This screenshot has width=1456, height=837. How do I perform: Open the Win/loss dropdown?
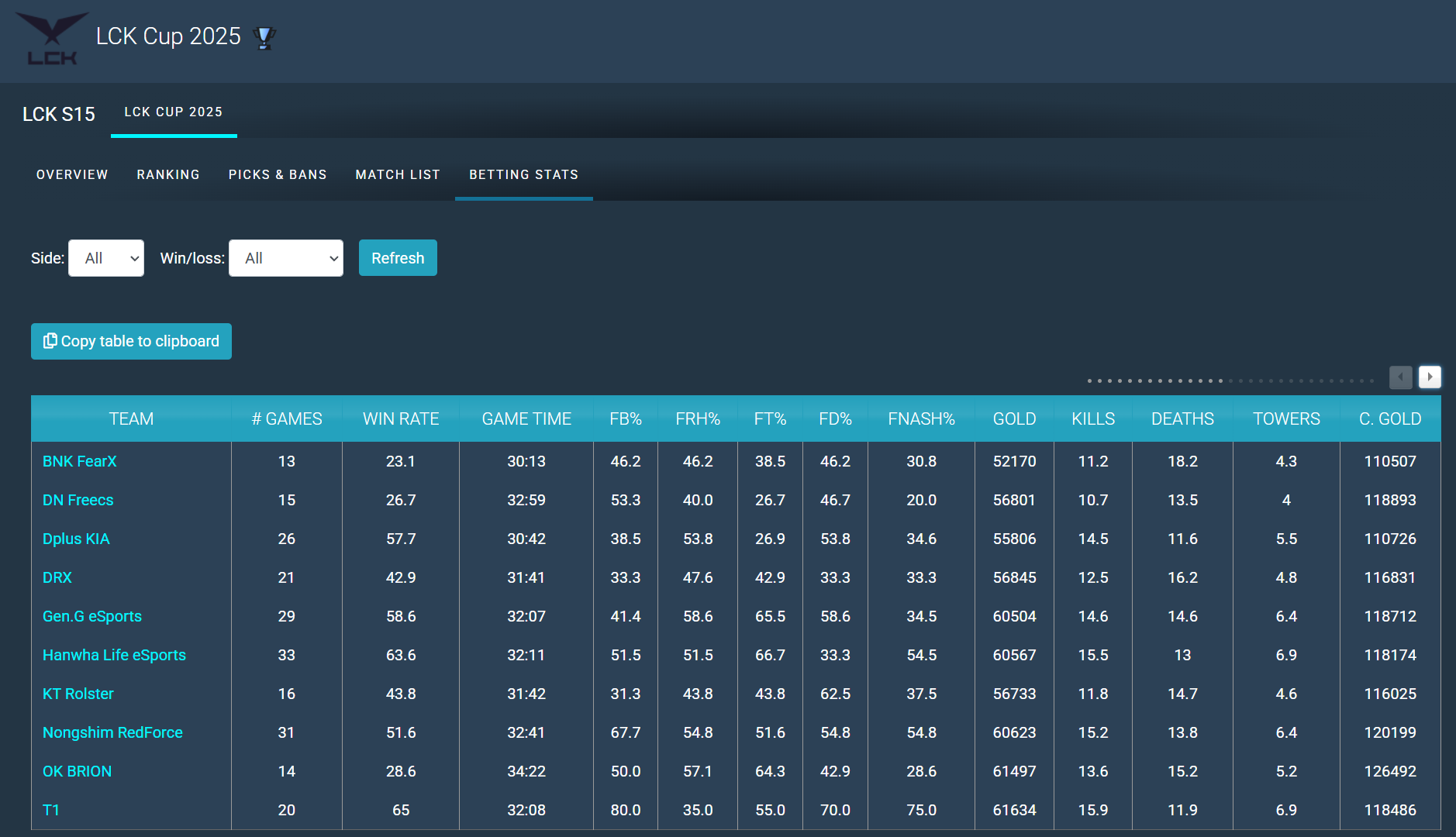coord(286,258)
